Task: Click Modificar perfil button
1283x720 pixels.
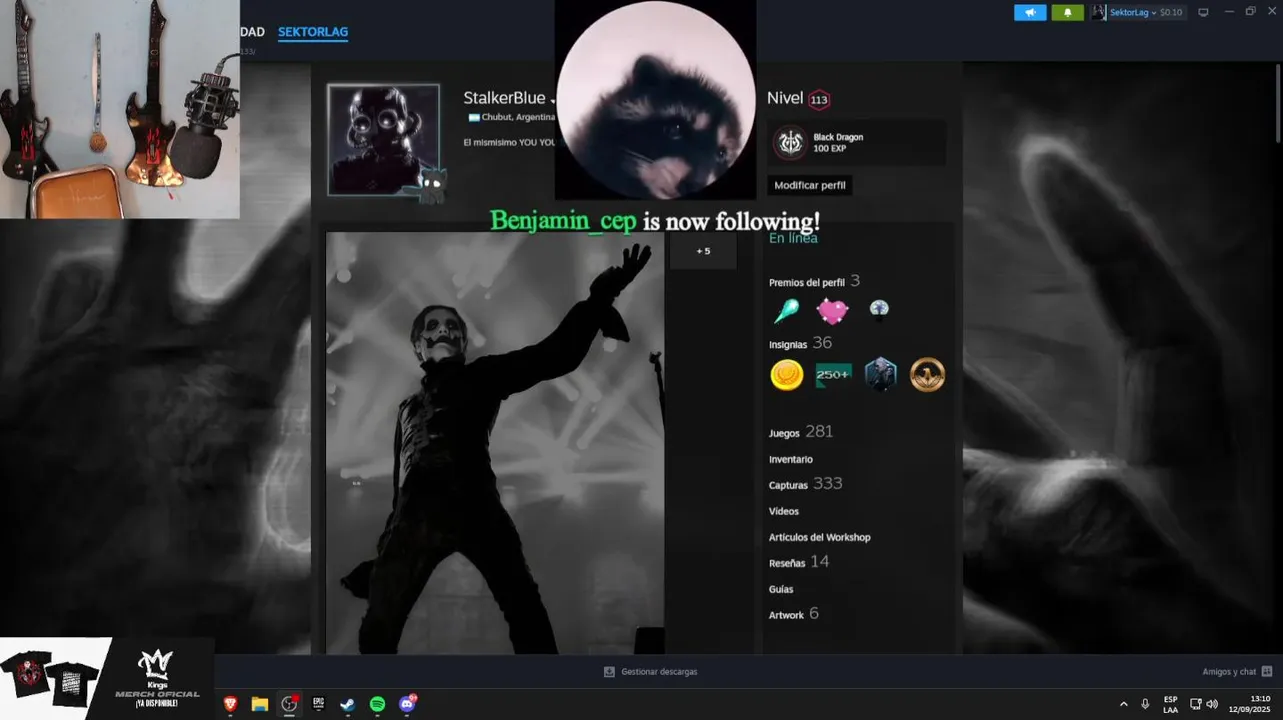Action: (x=810, y=185)
